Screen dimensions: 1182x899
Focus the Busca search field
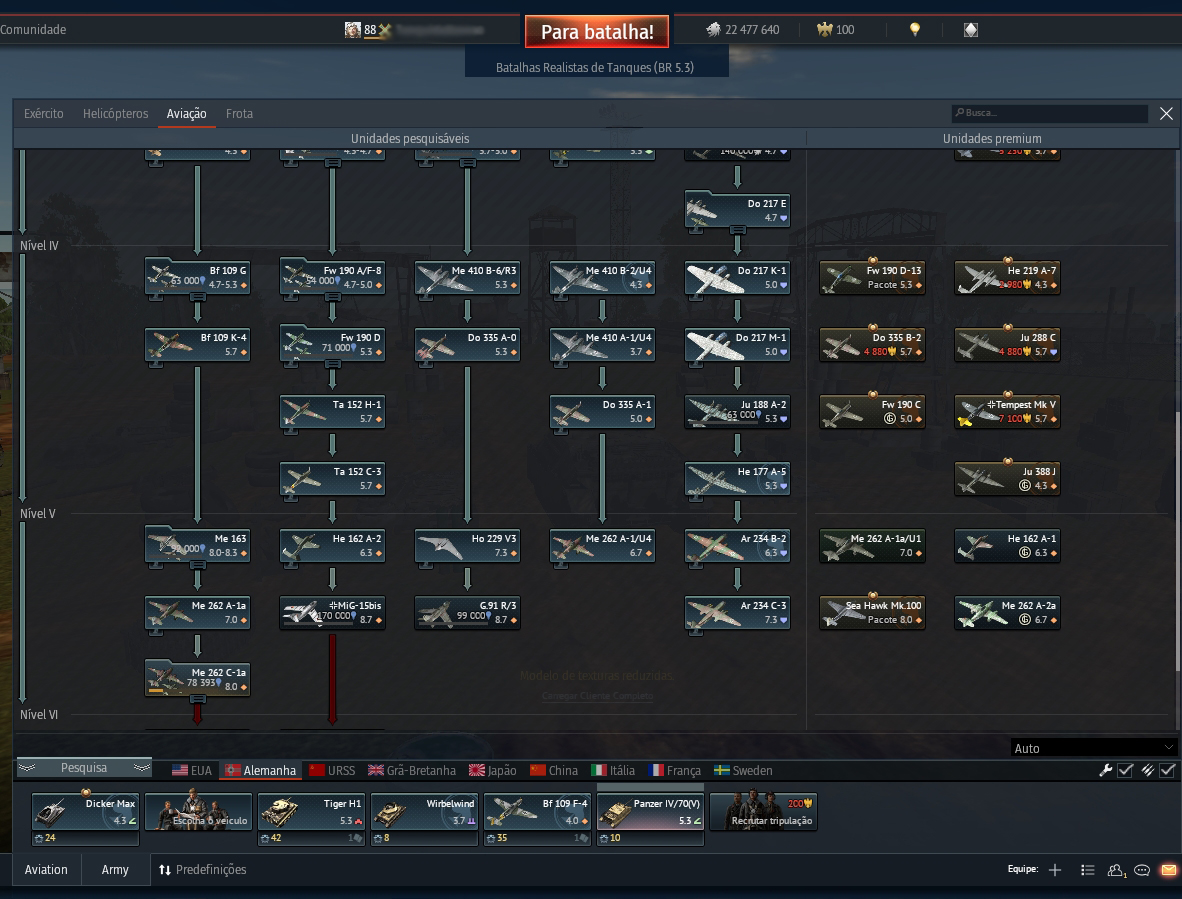pos(1049,113)
